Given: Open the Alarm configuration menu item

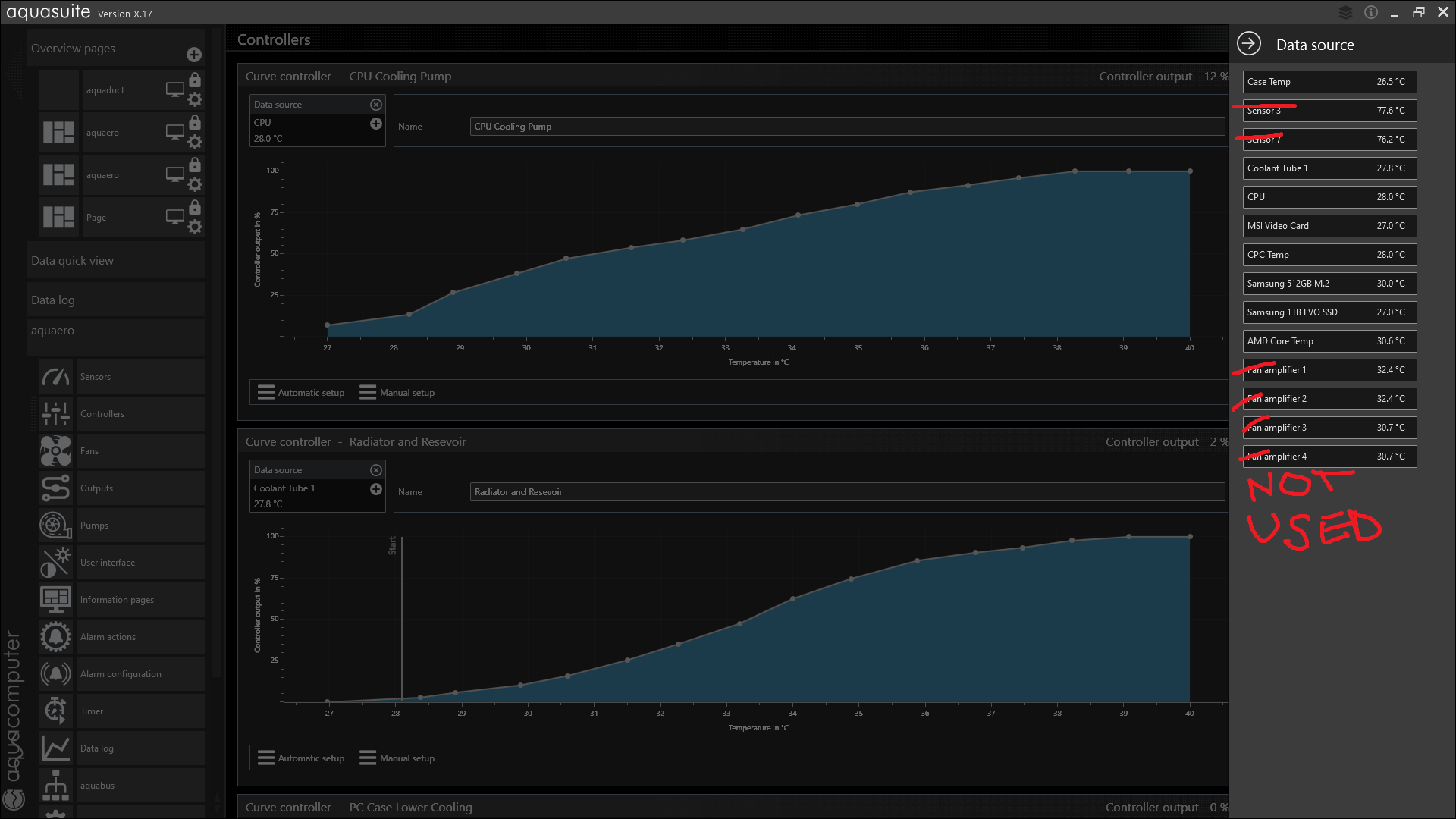Looking at the screenshot, I should [140, 674].
